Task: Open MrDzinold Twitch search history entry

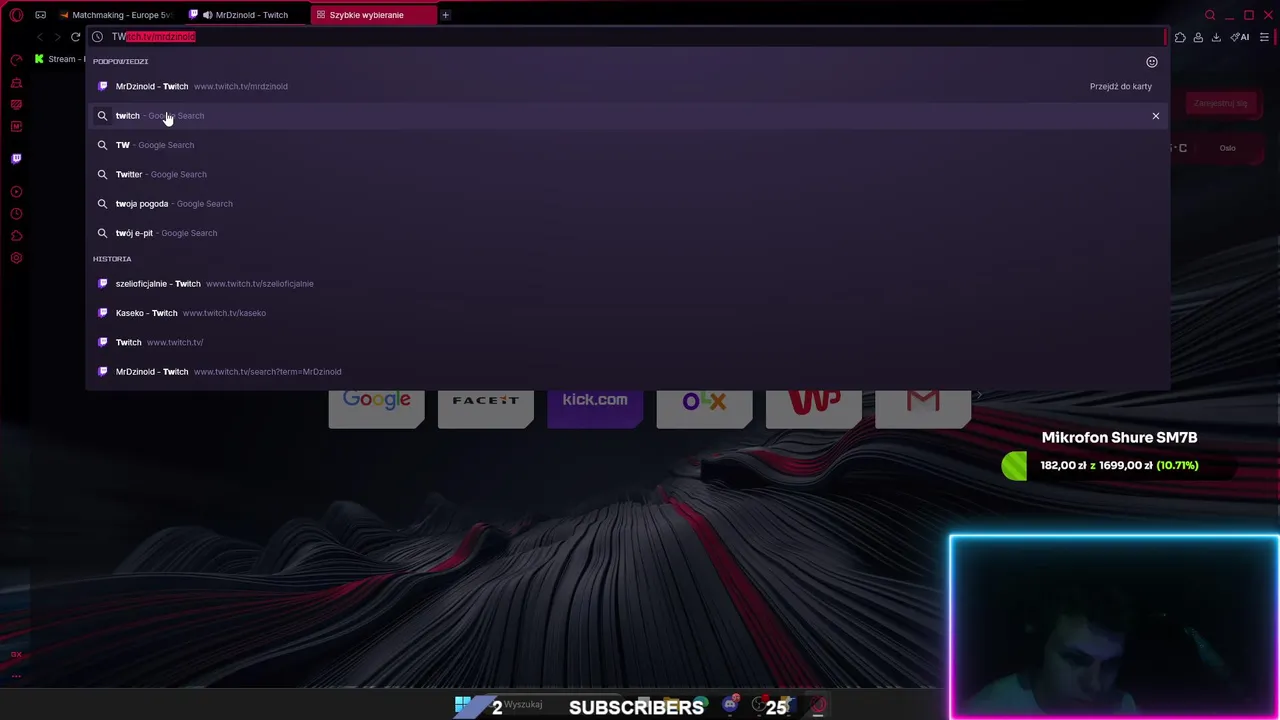Action: tap(627, 371)
